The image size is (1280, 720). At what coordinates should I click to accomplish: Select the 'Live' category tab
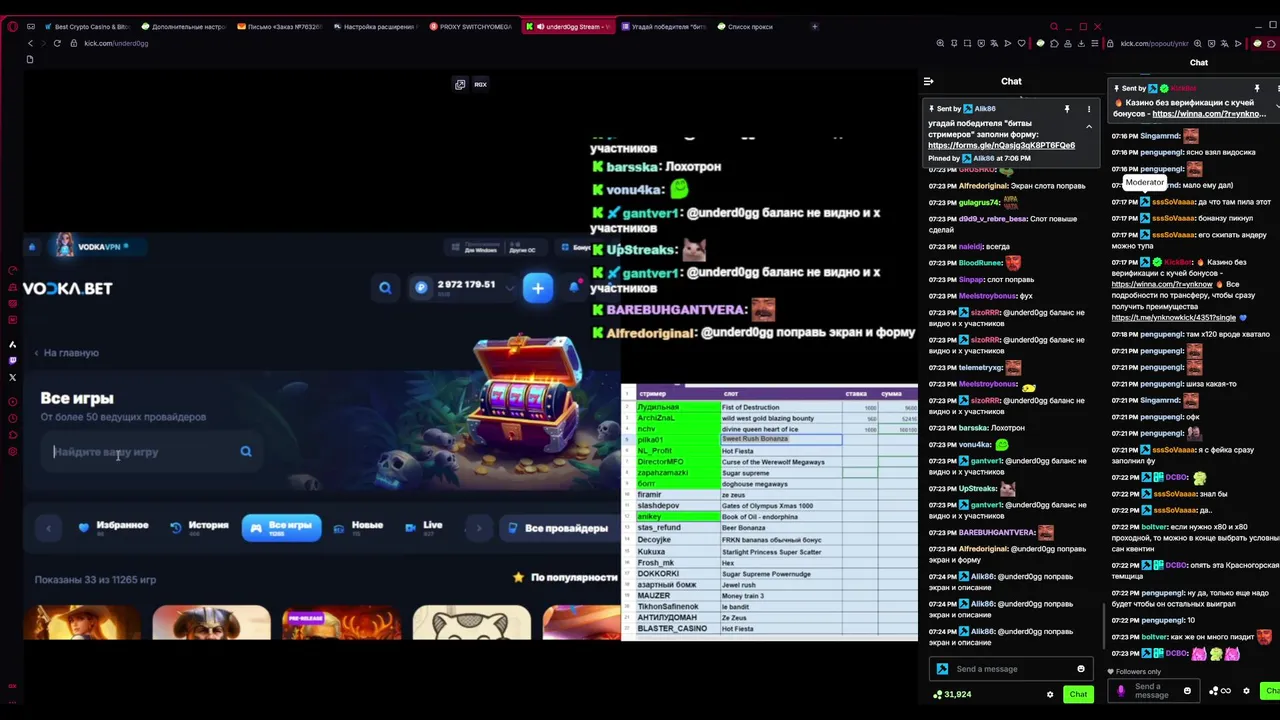point(424,527)
